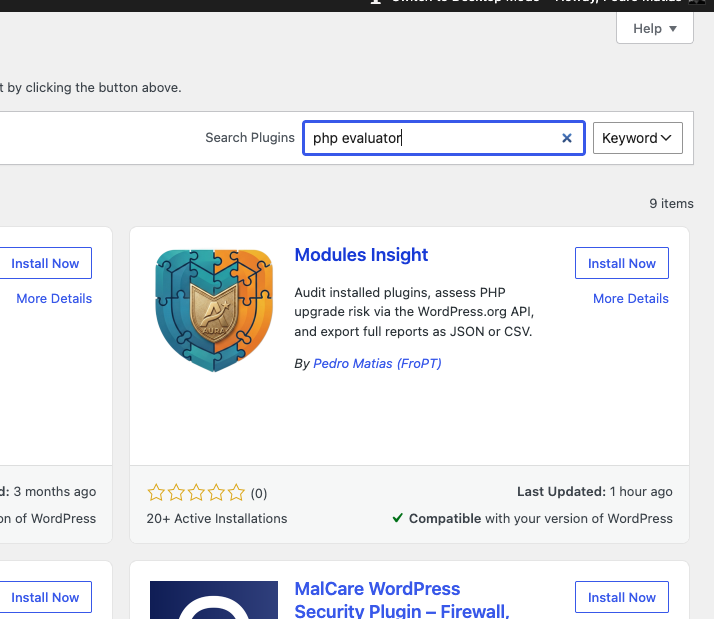This screenshot has height=619, width=714.
Task: Click the MalCare plugin thumbnail
Action: [x=214, y=600]
